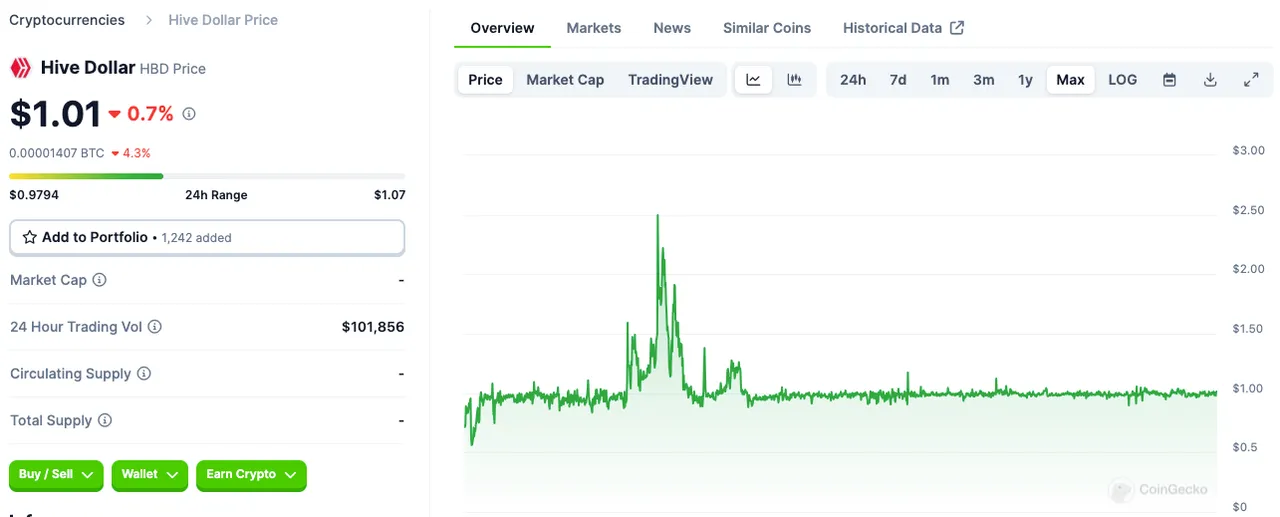This screenshot has height=517, width=1280.
Task: Click the $101,856 trading volume value
Action: point(373,327)
